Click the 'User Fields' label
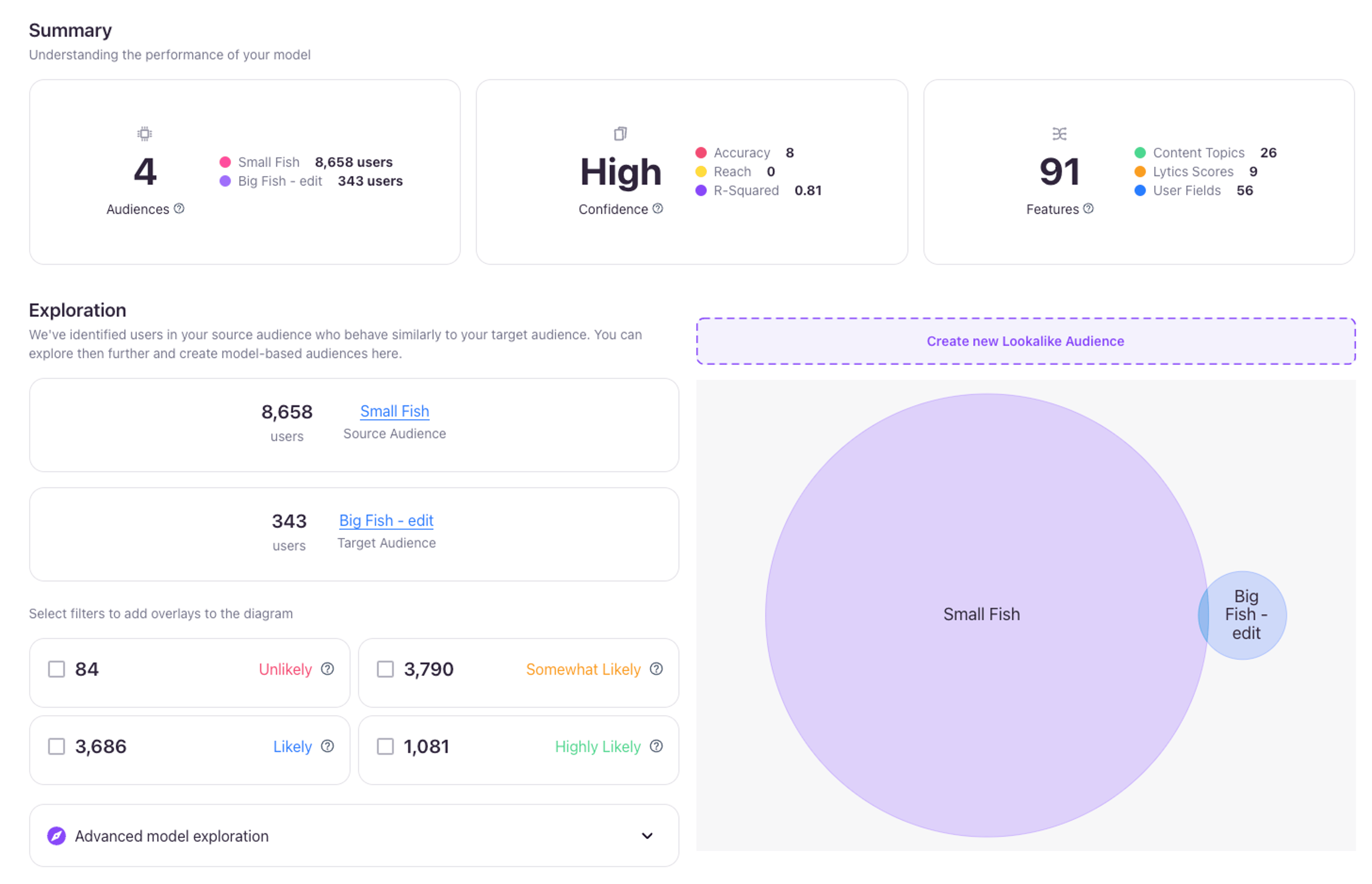 [x=1187, y=191]
